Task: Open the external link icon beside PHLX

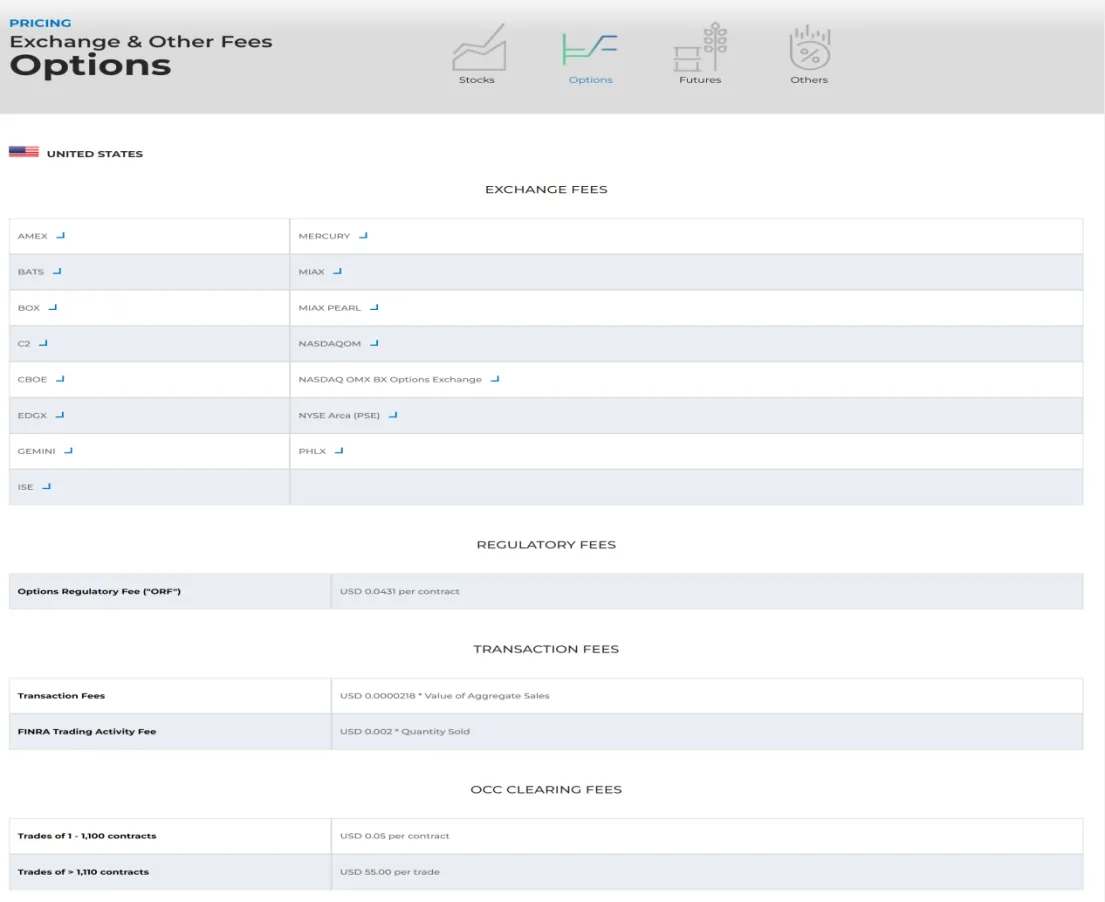Action: pos(339,450)
